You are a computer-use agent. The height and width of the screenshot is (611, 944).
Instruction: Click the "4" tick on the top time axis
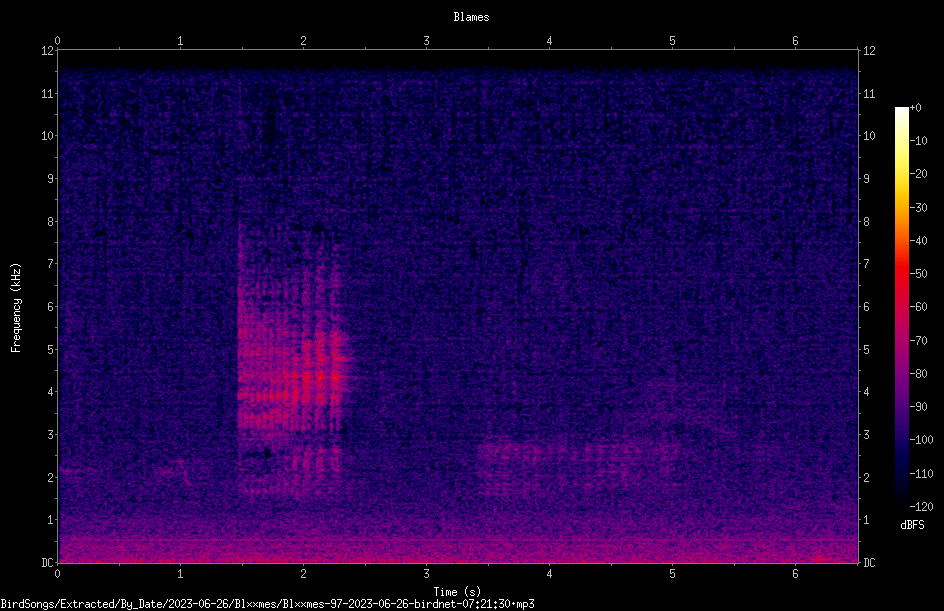[x=549, y=40]
